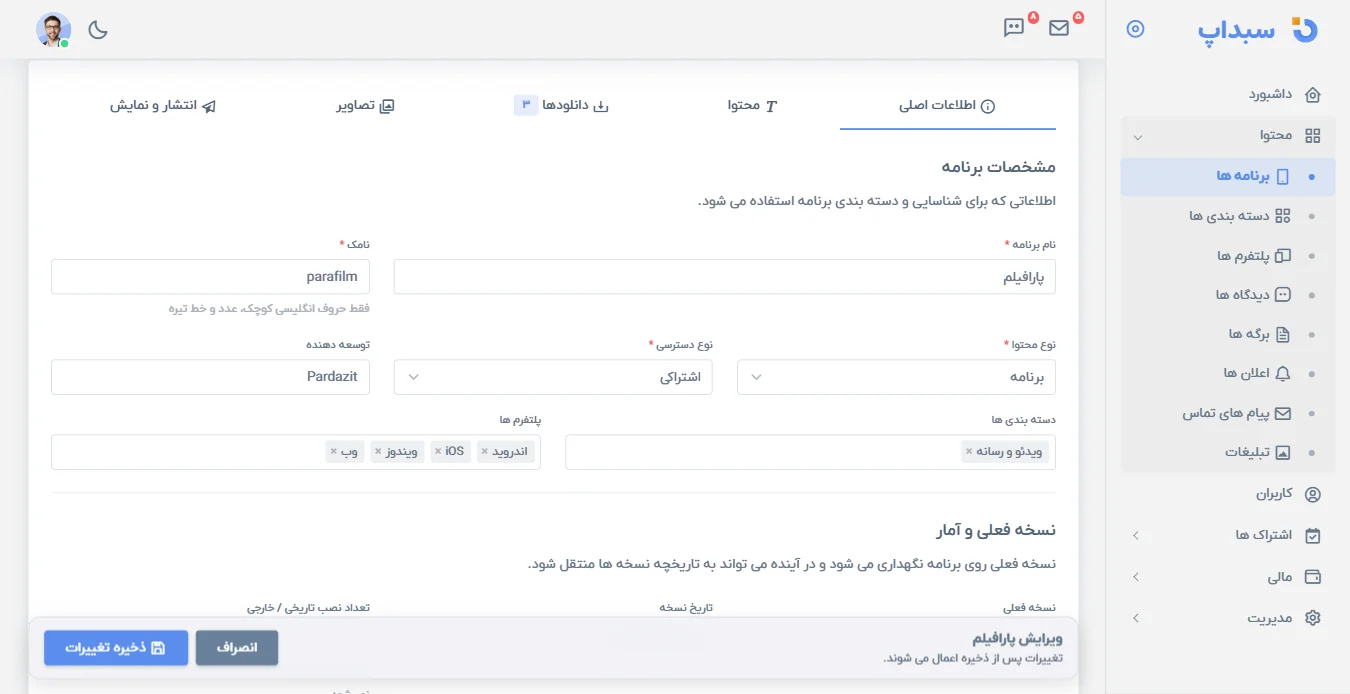Collapse the محتوا sidebar section
Screen dimensions: 1350x694
click(1228, 135)
